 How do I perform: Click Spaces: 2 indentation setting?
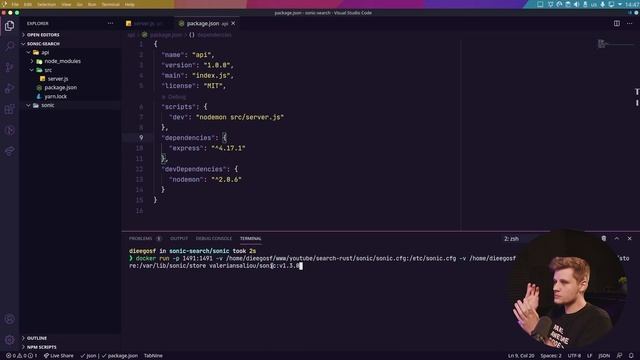point(551,356)
